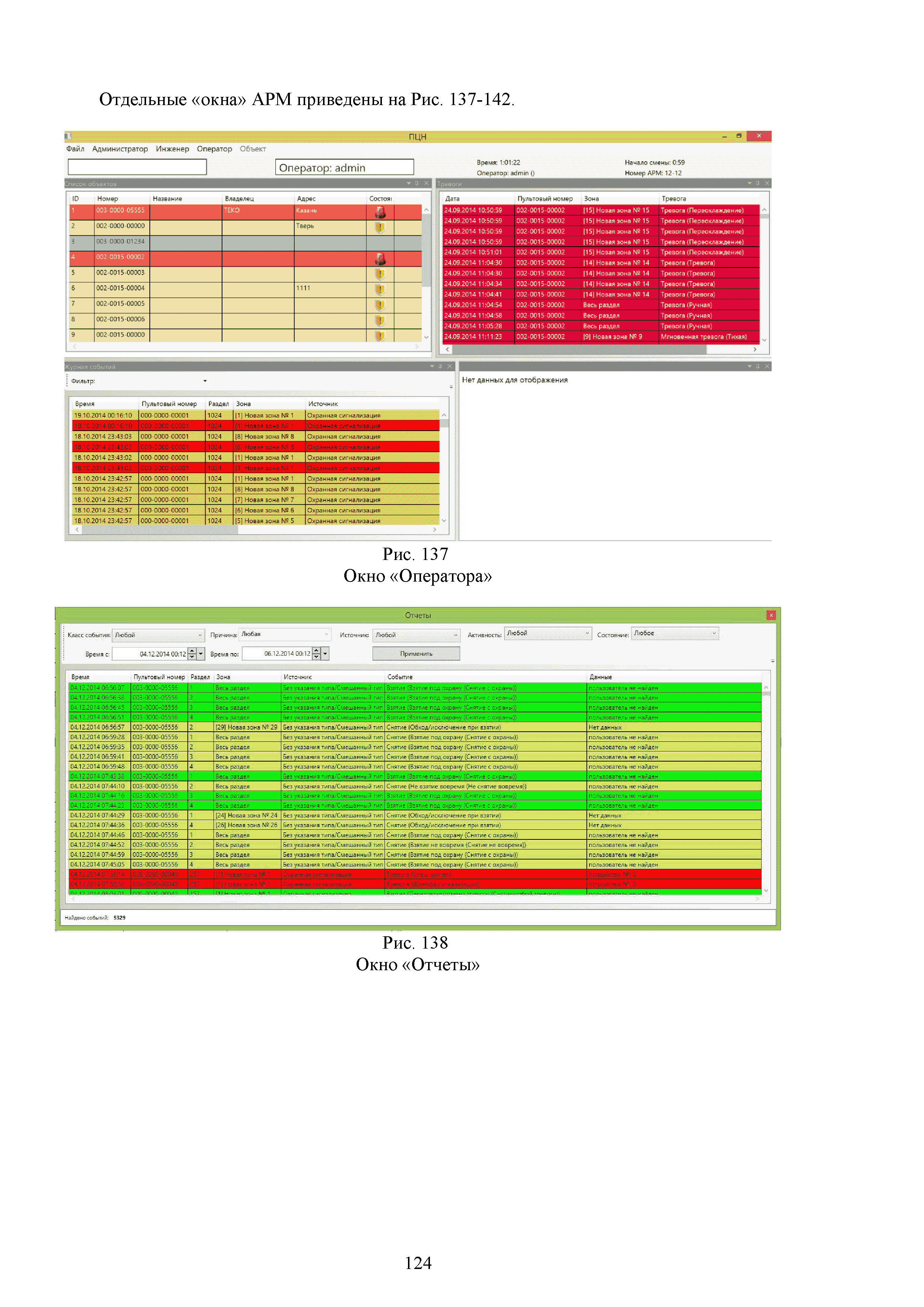Open the Оператор menu
The image size is (924, 1307).
coord(215,149)
